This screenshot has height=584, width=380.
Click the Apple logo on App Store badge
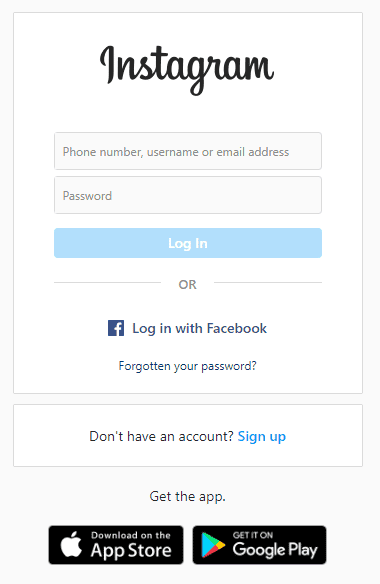click(x=71, y=545)
